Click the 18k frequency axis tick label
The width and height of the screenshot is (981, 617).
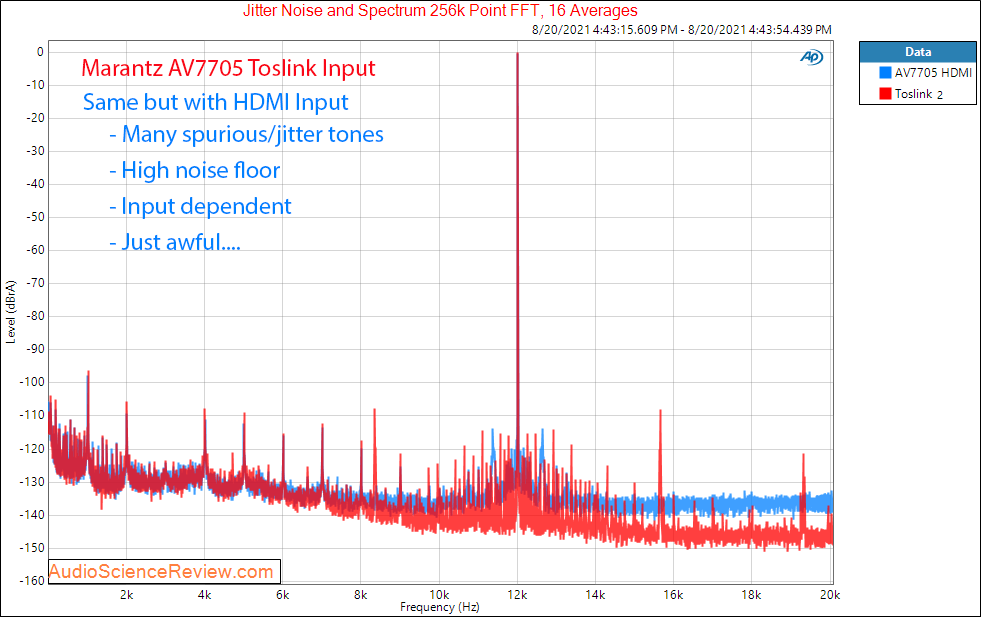(752, 595)
